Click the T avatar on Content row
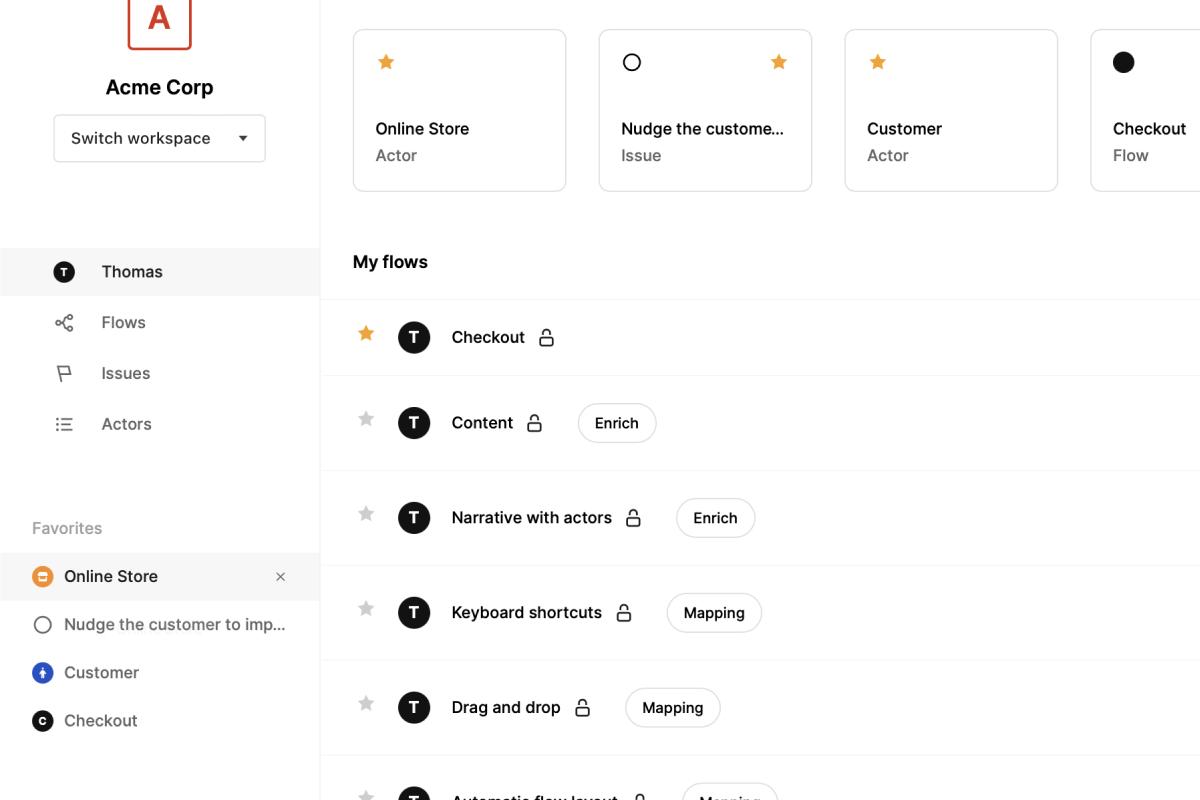 click(x=414, y=423)
